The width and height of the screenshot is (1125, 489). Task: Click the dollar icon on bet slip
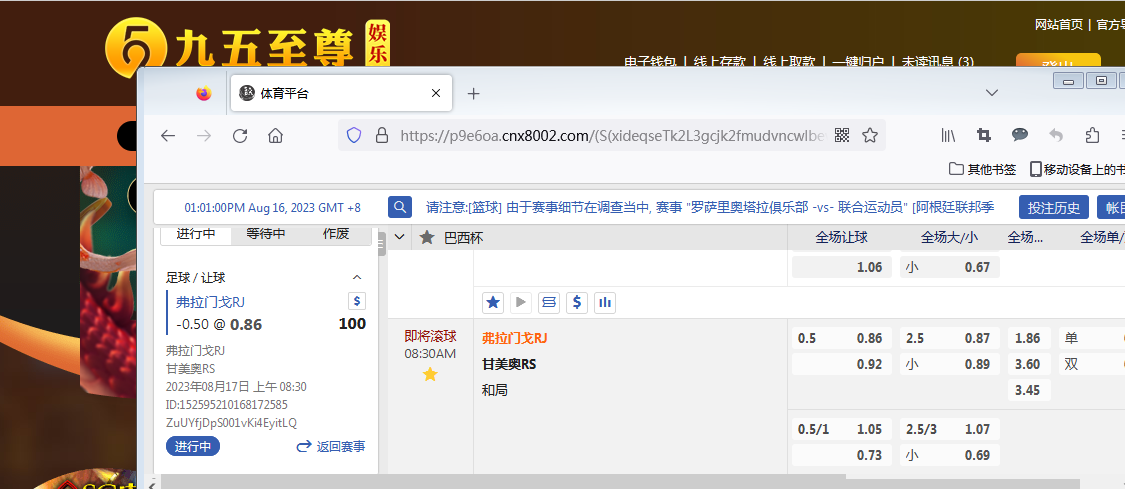coord(357,301)
